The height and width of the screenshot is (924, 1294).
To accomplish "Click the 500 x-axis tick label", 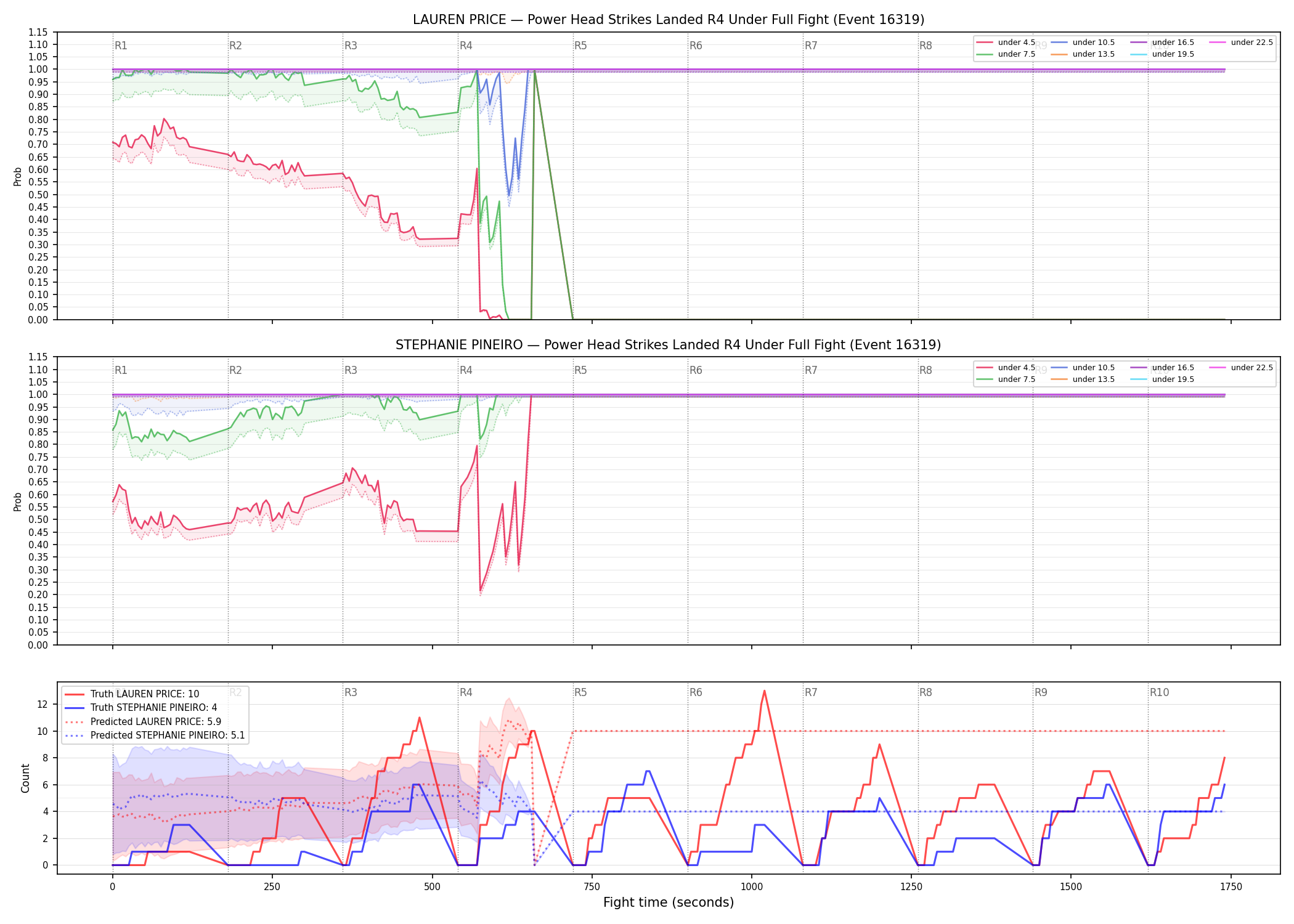I will pos(432,887).
